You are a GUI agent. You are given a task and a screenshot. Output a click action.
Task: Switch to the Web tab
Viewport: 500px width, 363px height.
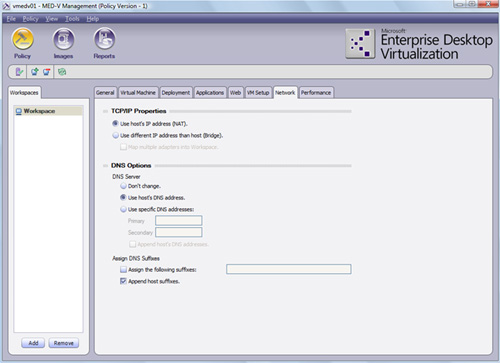(x=235, y=93)
